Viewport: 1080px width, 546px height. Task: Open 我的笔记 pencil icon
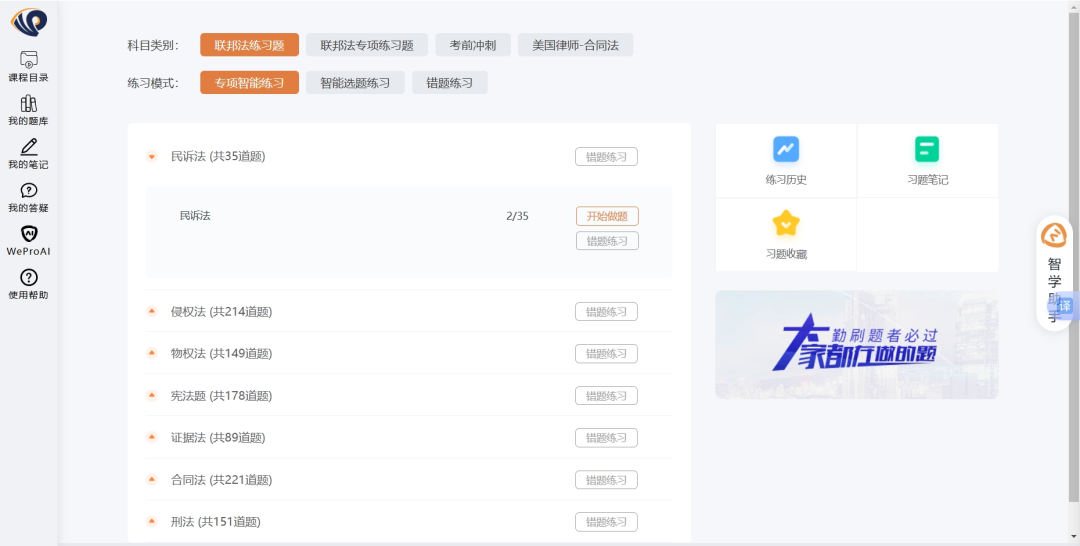28,146
